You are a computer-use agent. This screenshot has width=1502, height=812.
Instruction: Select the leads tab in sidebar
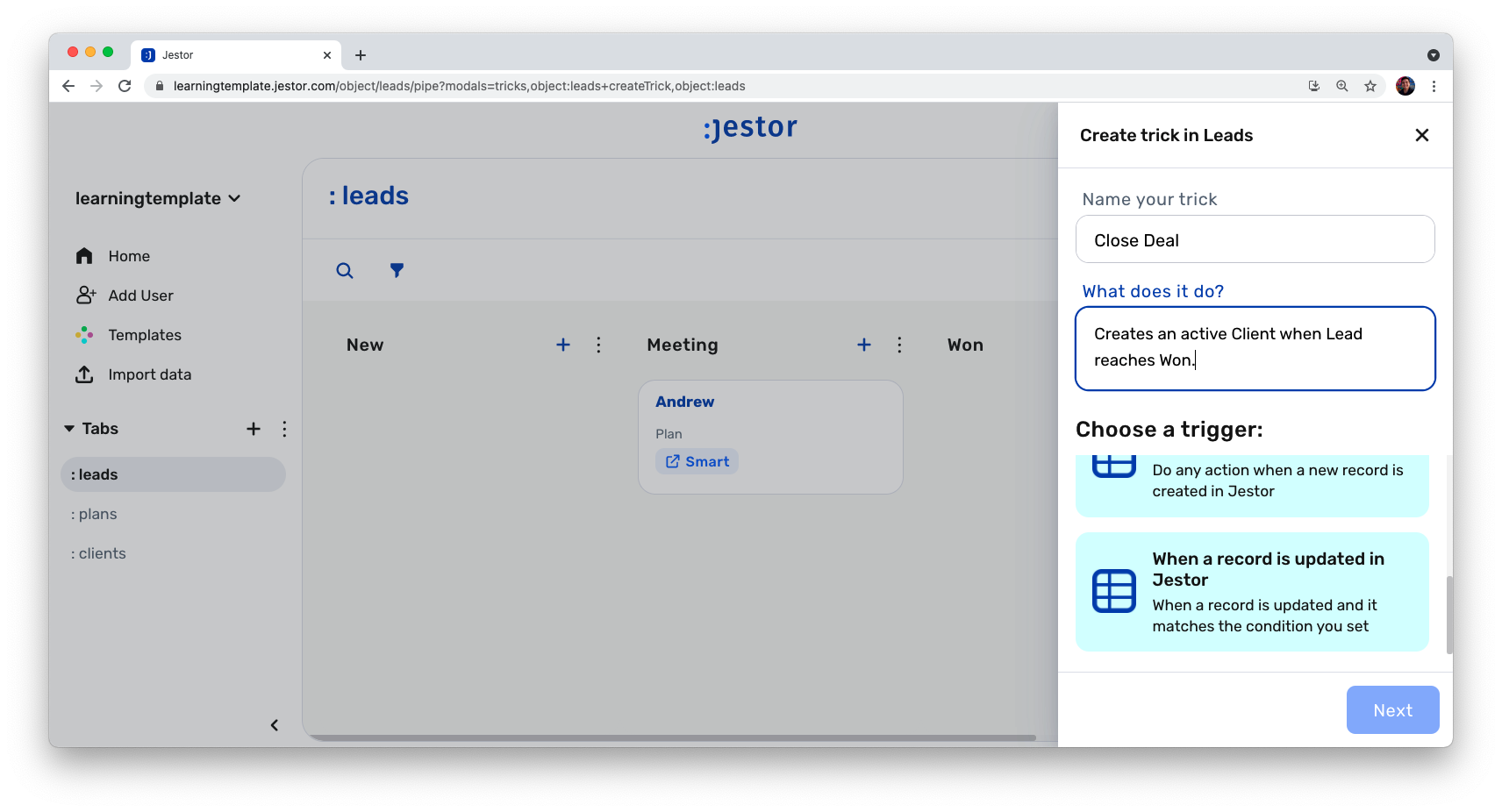pos(173,474)
